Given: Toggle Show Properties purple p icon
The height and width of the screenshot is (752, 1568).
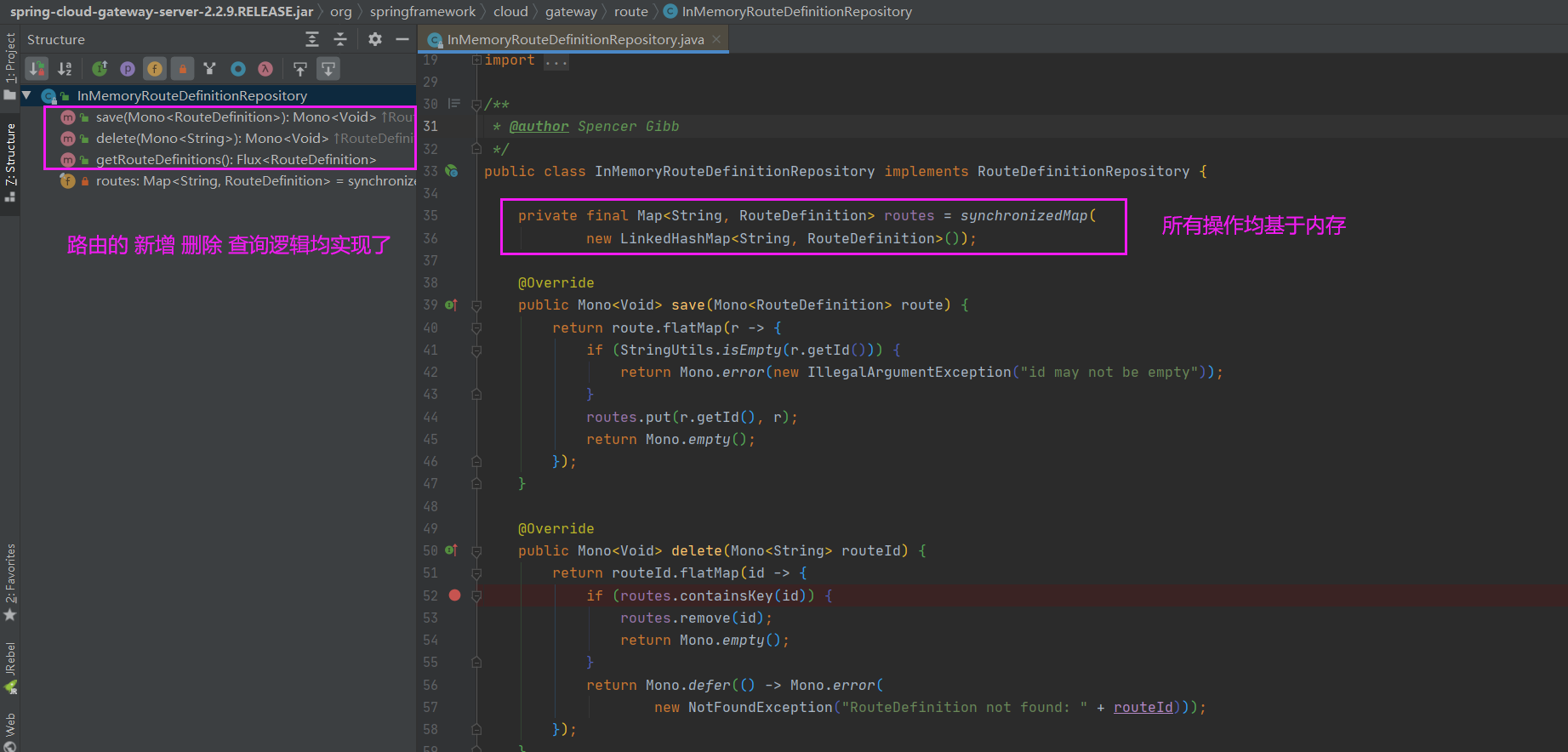Looking at the screenshot, I should (128, 69).
